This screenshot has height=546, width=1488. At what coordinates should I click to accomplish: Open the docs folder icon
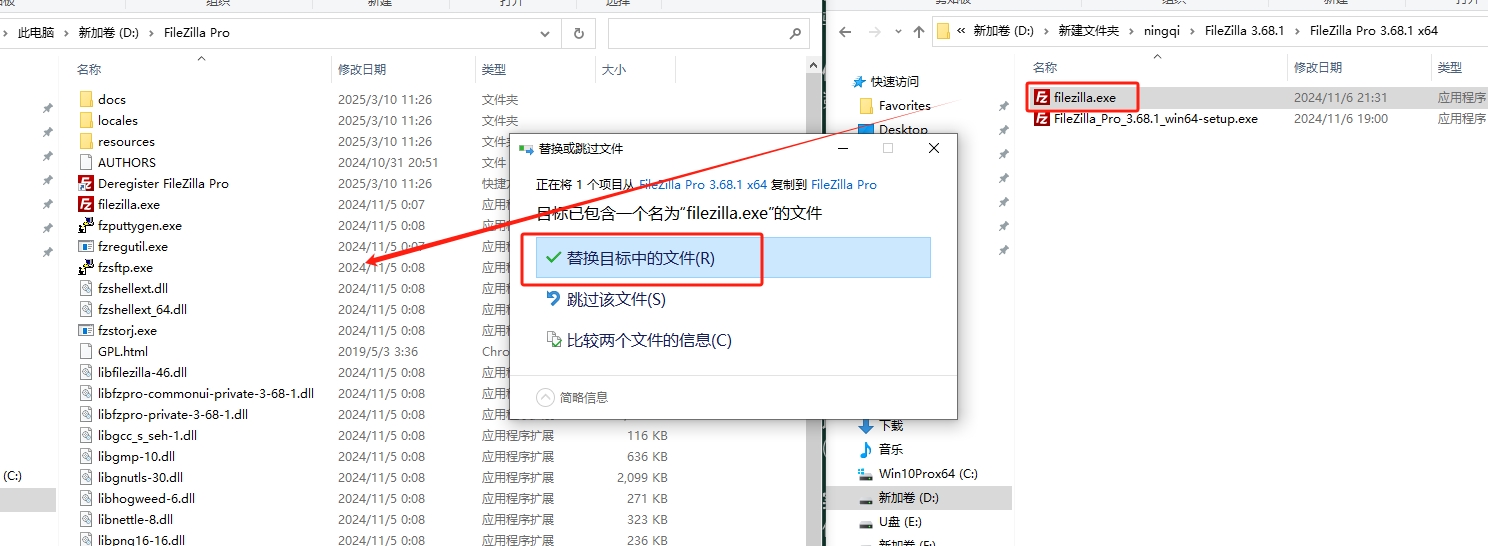[86, 99]
